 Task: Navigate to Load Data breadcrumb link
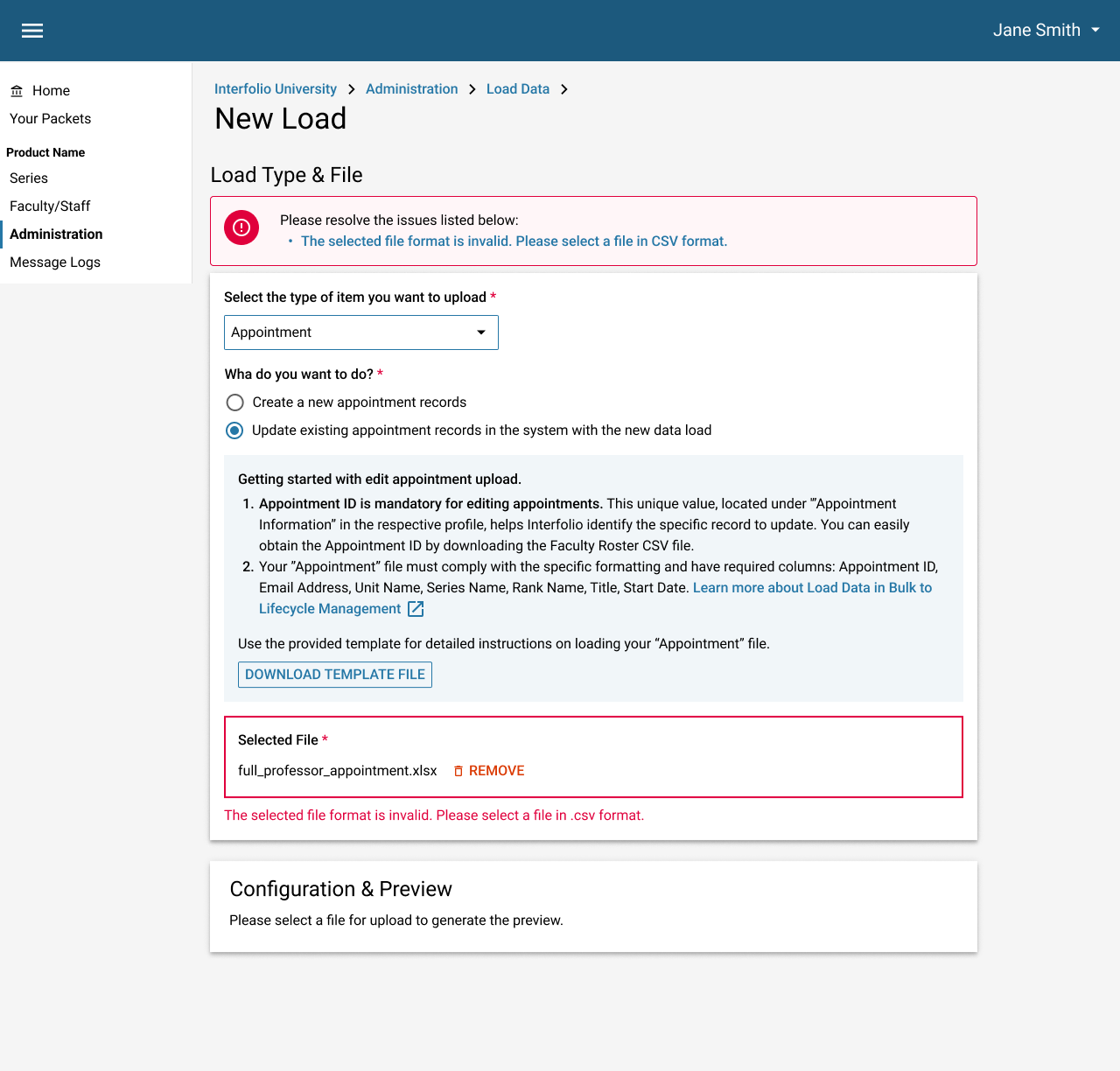pyautogui.click(x=518, y=89)
